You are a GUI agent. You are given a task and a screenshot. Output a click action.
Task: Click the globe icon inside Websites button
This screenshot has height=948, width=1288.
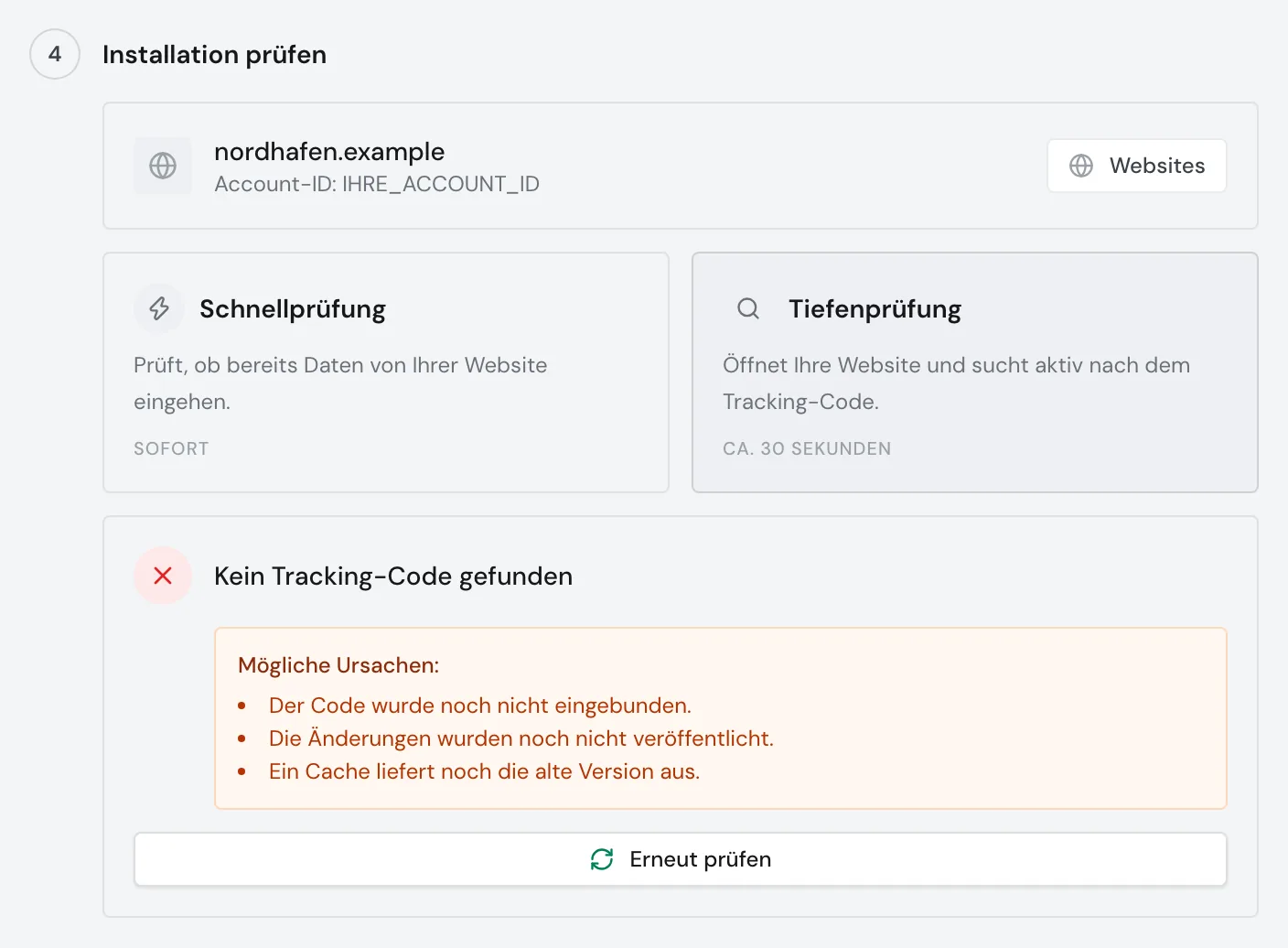(1081, 166)
